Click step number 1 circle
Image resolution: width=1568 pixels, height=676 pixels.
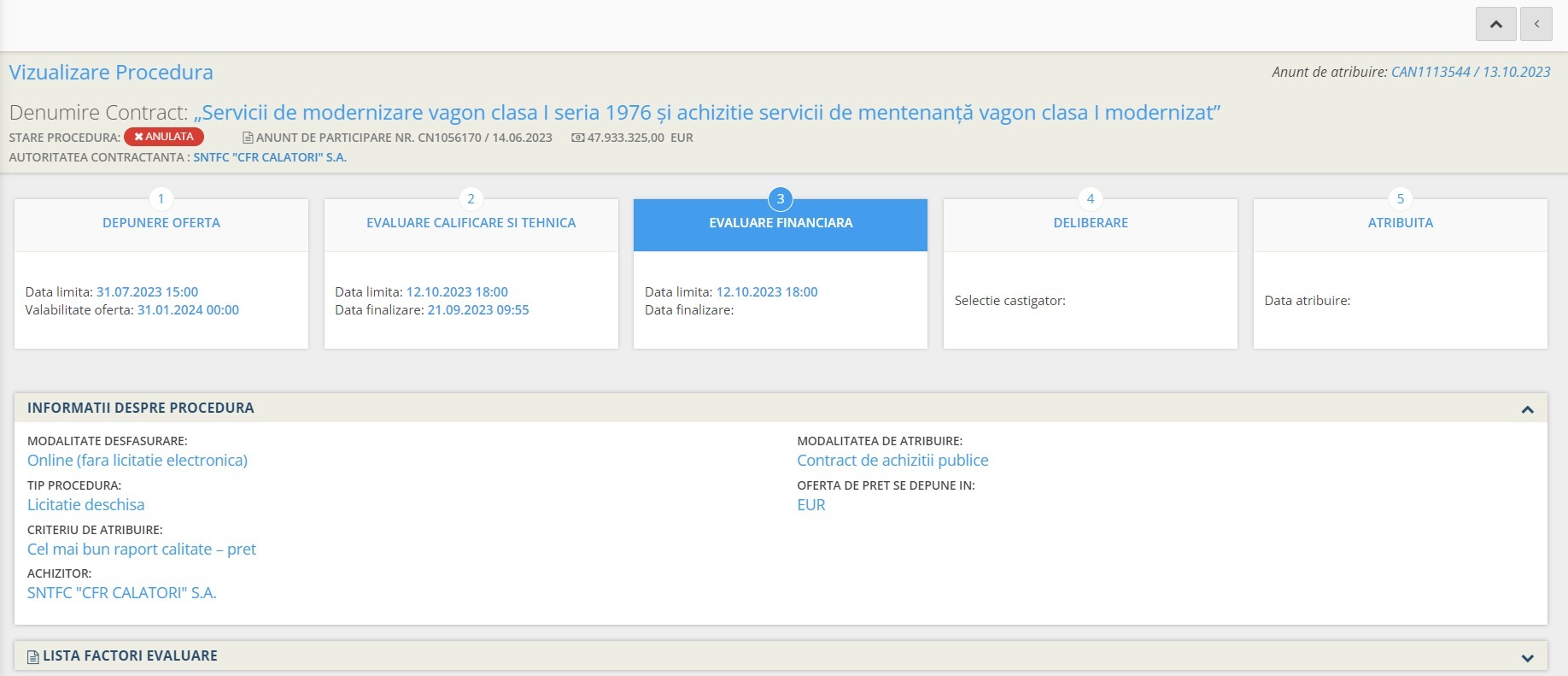161,199
